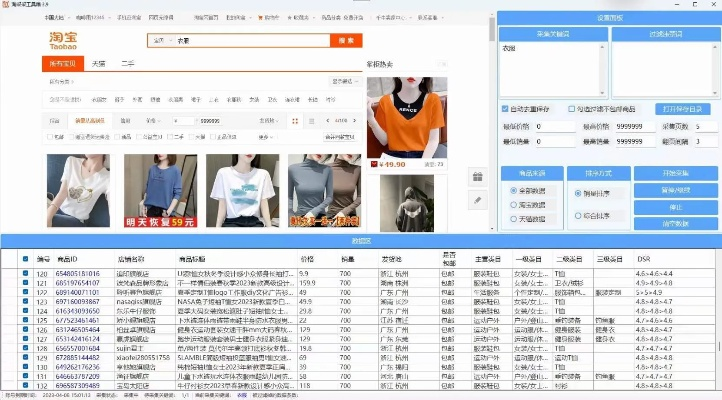The height and width of the screenshot is (400, 722).
Task: Switch to the 所有宝贝 tab
Action: [x=63, y=64]
